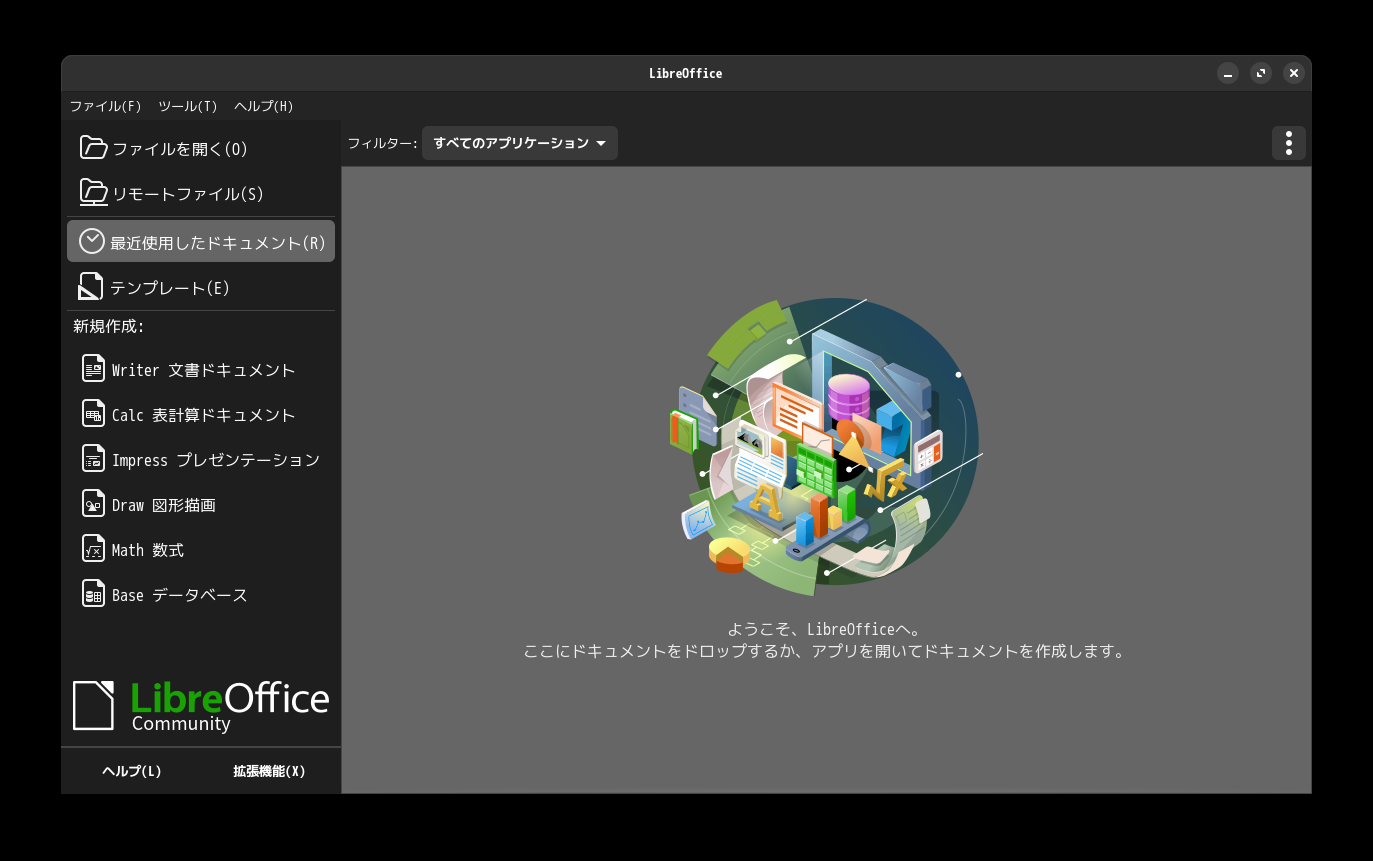1373x861 pixels.
Task: Click the Draw 図形描画 icon
Action: [x=93, y=504]
